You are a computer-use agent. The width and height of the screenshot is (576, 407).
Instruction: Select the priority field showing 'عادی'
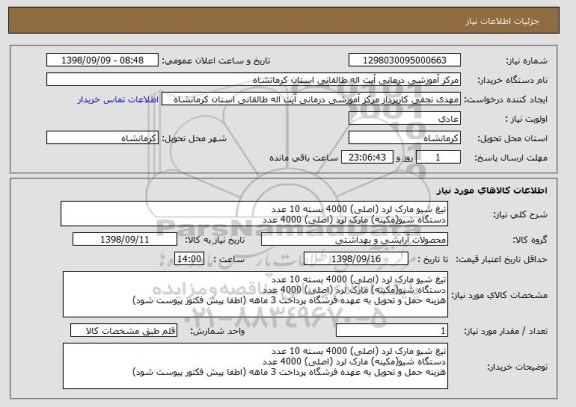click(x=404, y=119)
